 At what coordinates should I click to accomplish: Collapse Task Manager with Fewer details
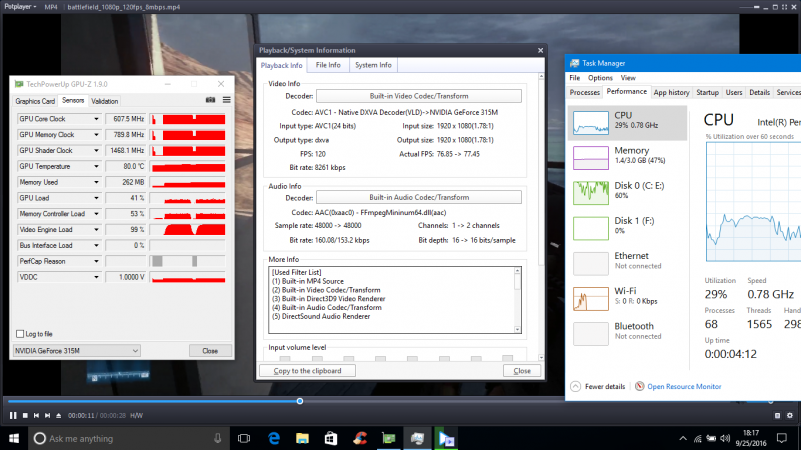tap(598, 387)
